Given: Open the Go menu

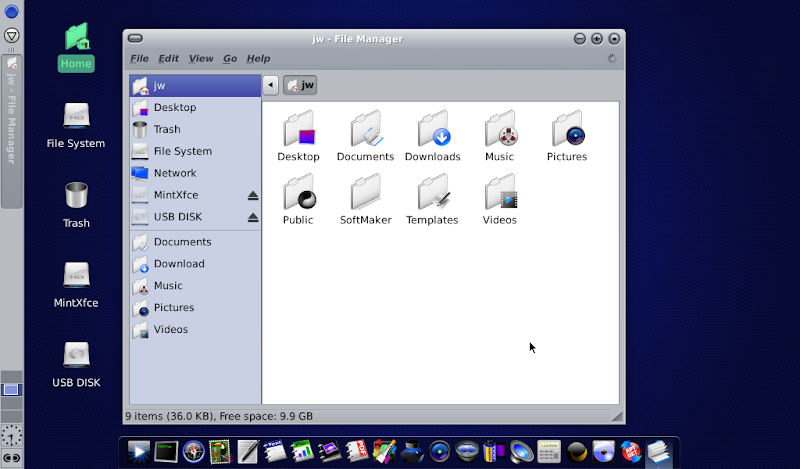Looking at the screenshot, I should 230,59.
